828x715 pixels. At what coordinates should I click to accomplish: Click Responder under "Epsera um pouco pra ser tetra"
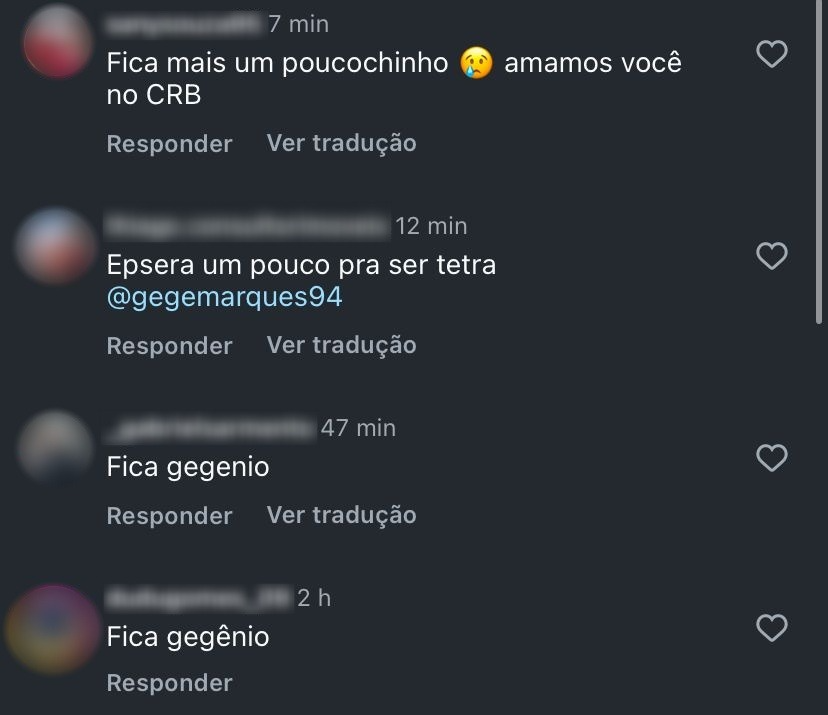pyautogui.click(x=169, y=346)
